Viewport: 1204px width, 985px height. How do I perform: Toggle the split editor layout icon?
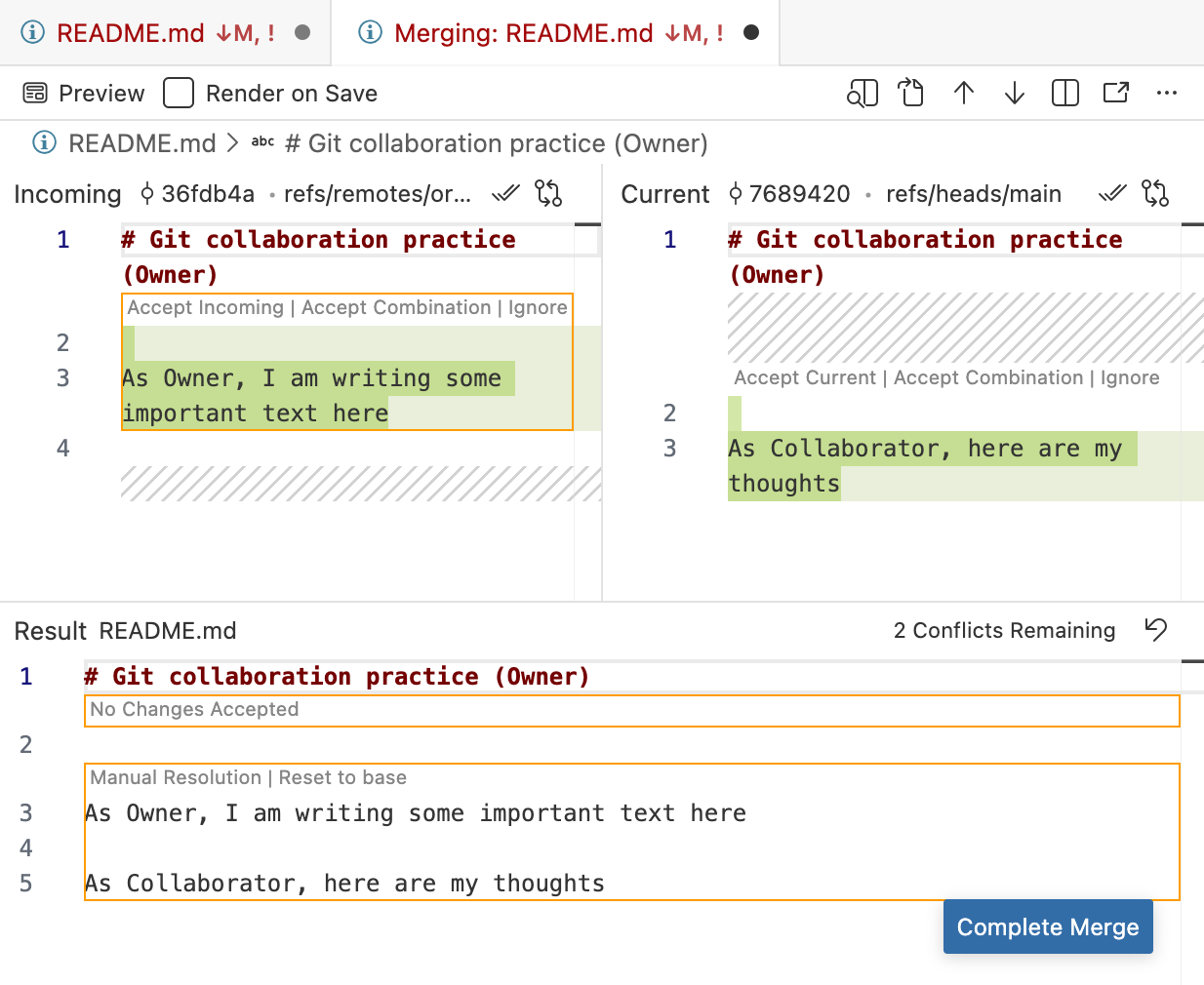(1065, 94)
